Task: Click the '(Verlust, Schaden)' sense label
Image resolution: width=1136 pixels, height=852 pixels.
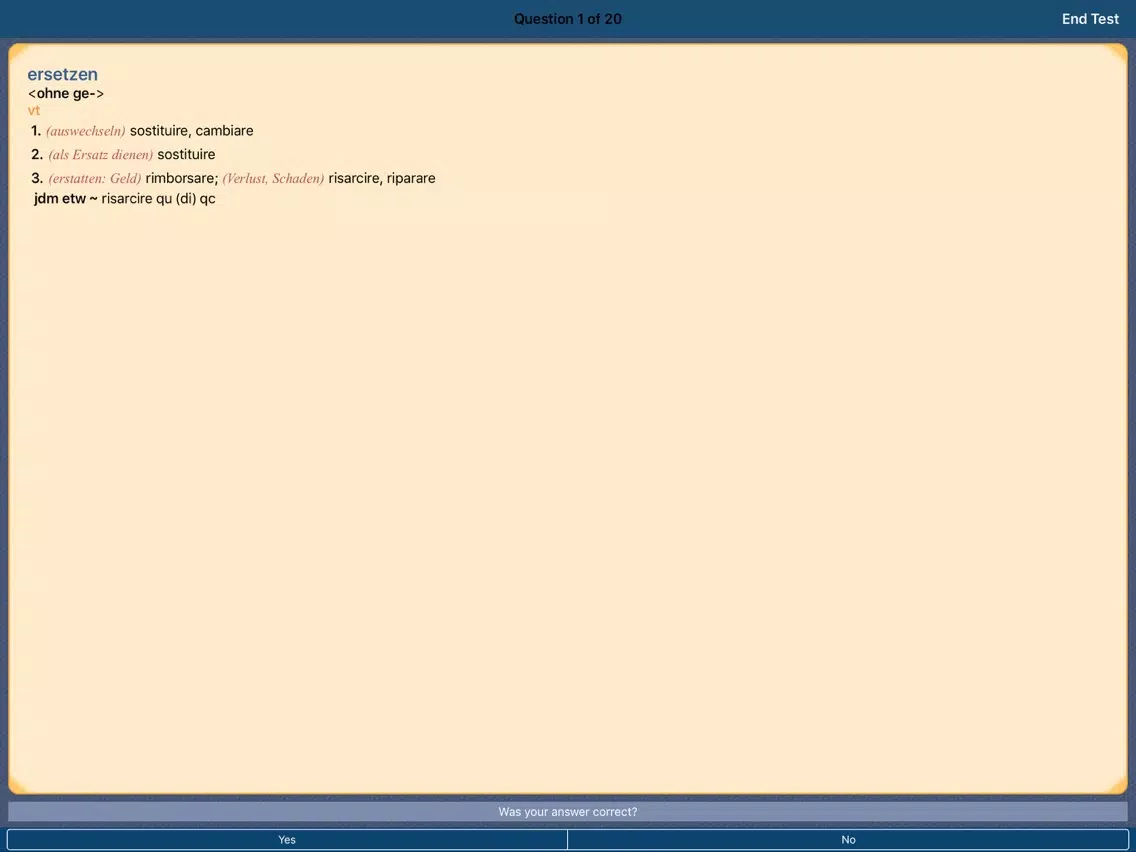Action: tap(273, 178)
